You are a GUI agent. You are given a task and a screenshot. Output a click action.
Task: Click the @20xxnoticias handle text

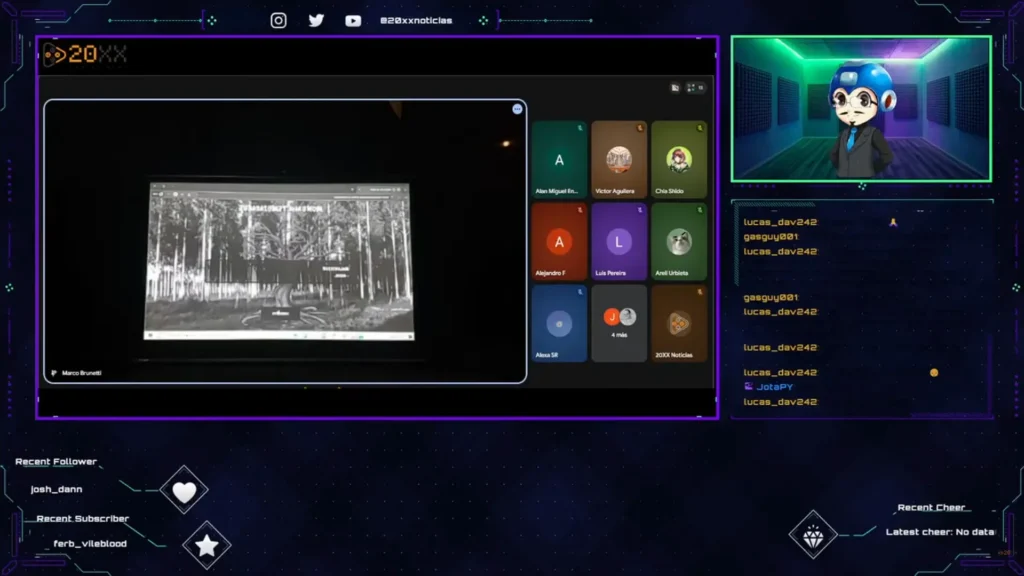tap(416, 20)
